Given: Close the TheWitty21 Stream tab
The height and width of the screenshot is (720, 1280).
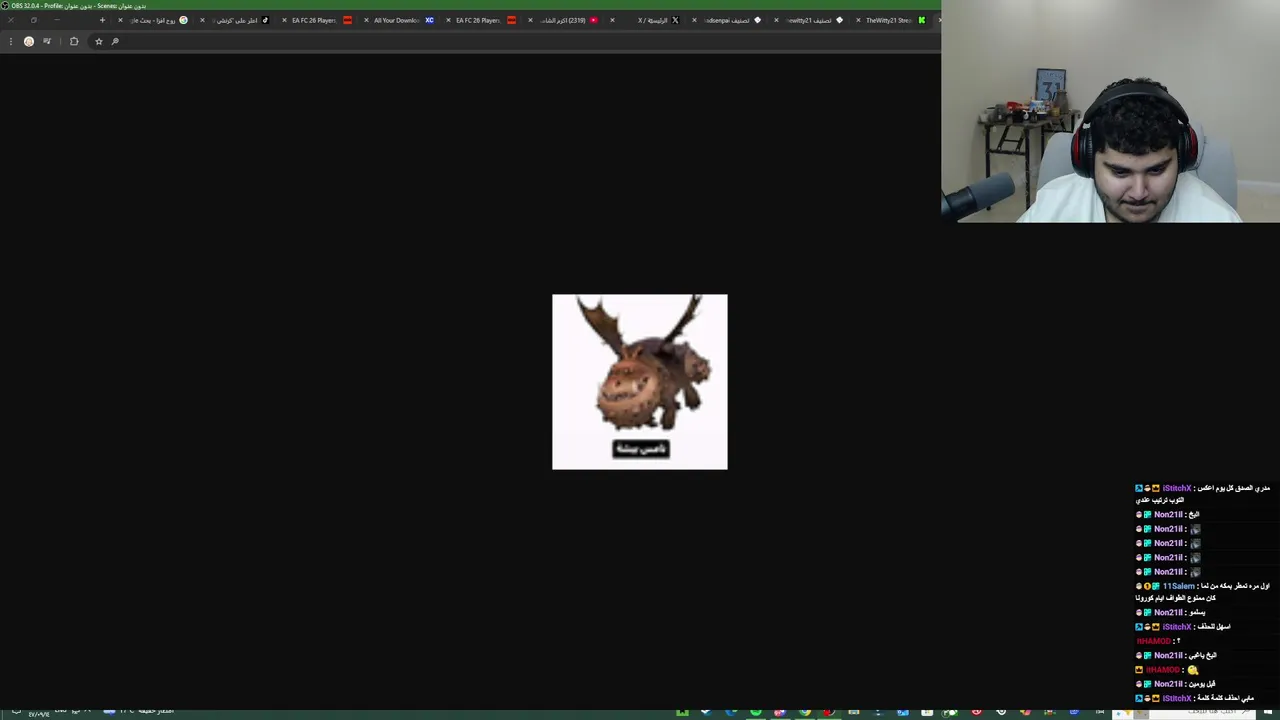Looking at the screenshot, I should coord(858,20).
